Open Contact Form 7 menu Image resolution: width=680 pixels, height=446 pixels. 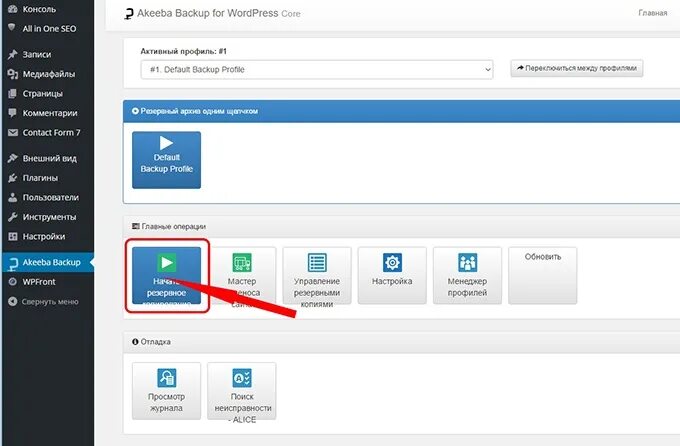(x=47, y=132)
